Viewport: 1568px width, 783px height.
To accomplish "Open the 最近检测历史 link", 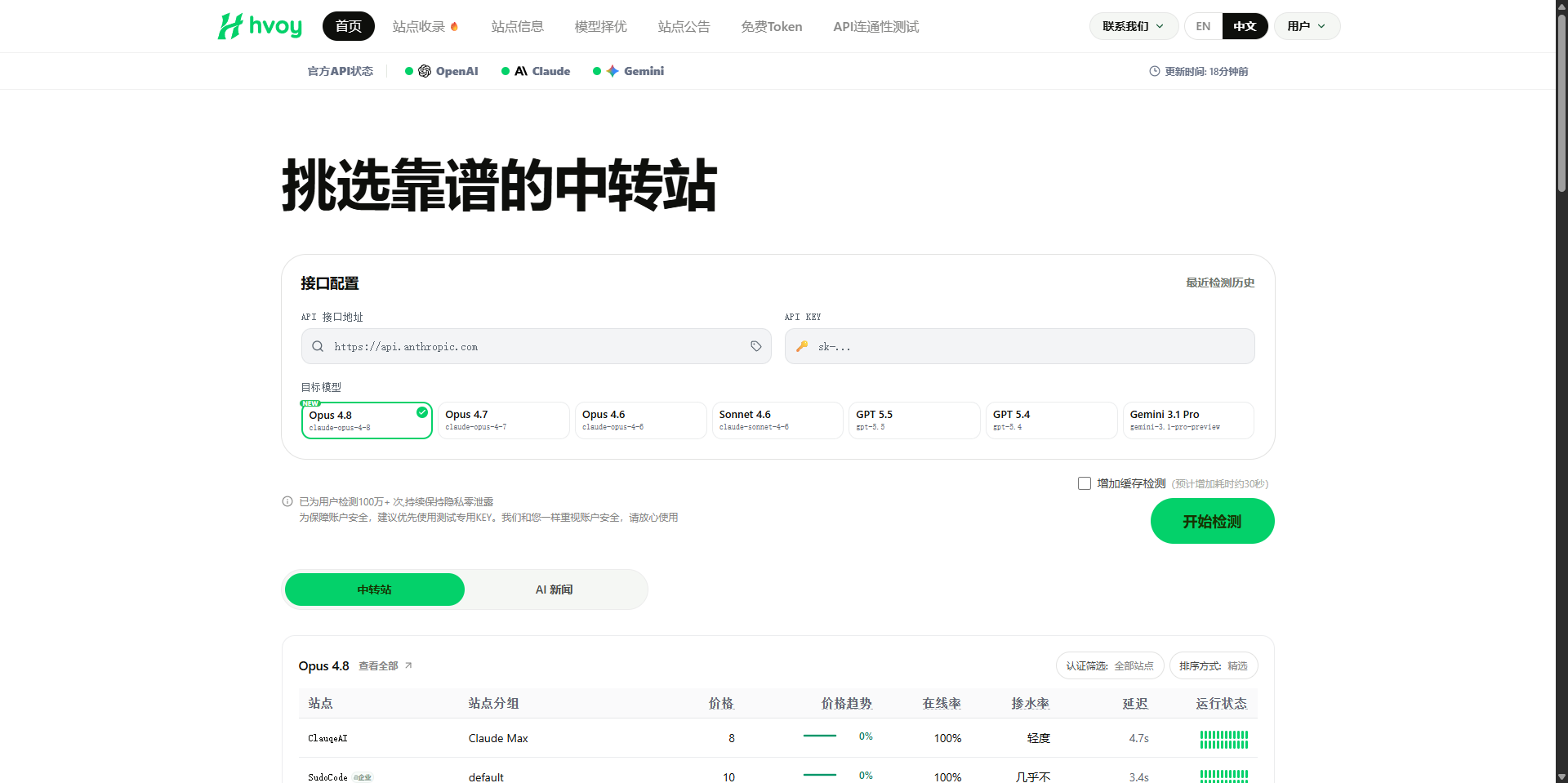I will [1220, 283].
